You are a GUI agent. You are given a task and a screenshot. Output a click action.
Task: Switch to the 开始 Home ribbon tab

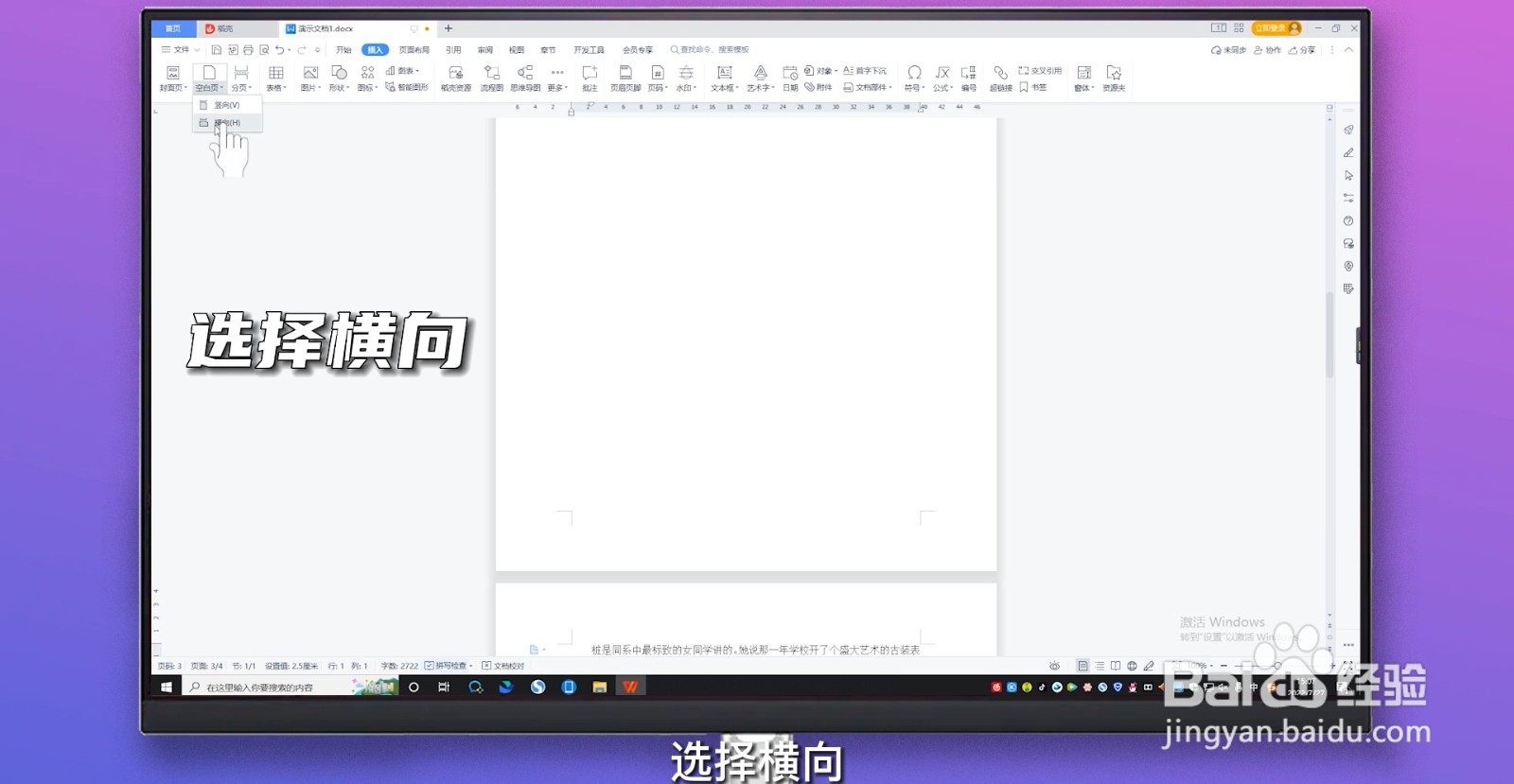point(343,50)
